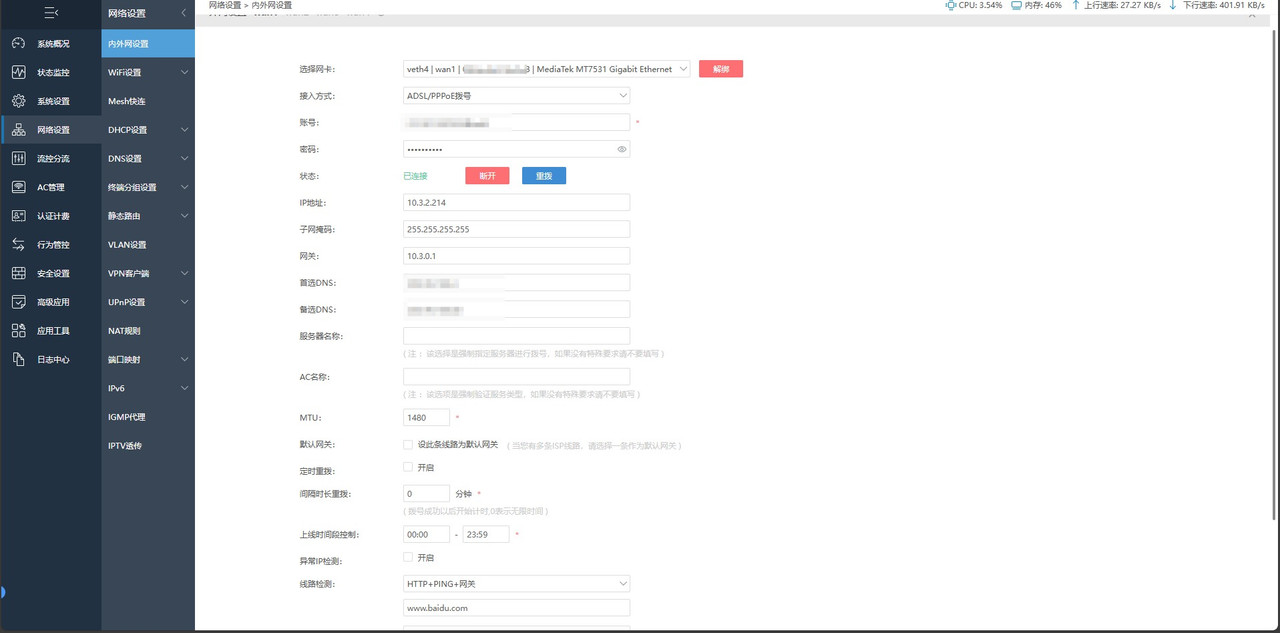
Task: Collapse the sidebar with the hamburger icon
Action: (x=50, y=13)
